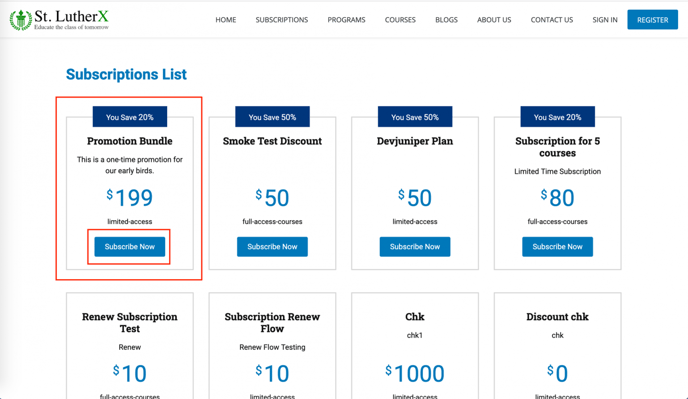
Task: Open the PROGRAMS page
Action: [x=346, y=20]
